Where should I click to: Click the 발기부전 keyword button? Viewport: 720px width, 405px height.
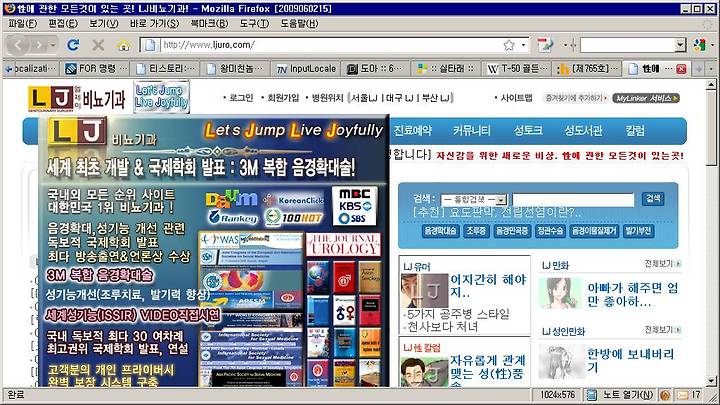click(x=638, y=231)
